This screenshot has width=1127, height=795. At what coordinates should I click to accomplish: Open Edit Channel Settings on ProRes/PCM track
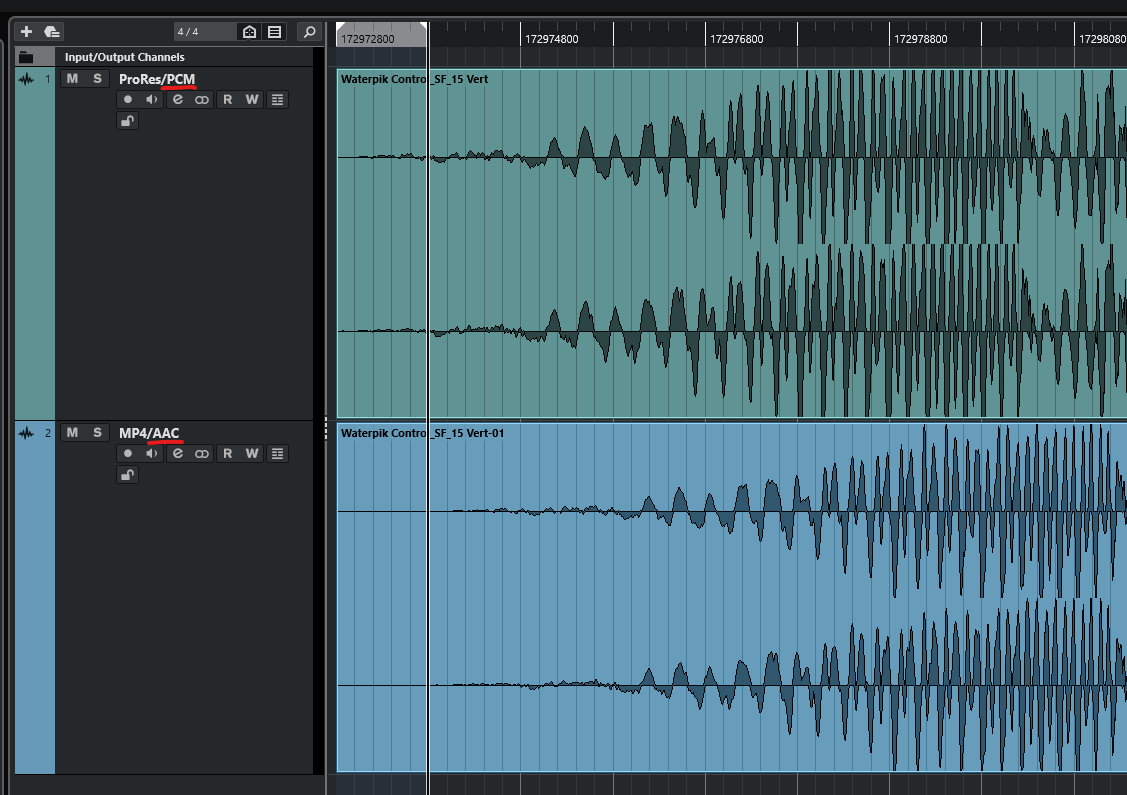[178, 100]
